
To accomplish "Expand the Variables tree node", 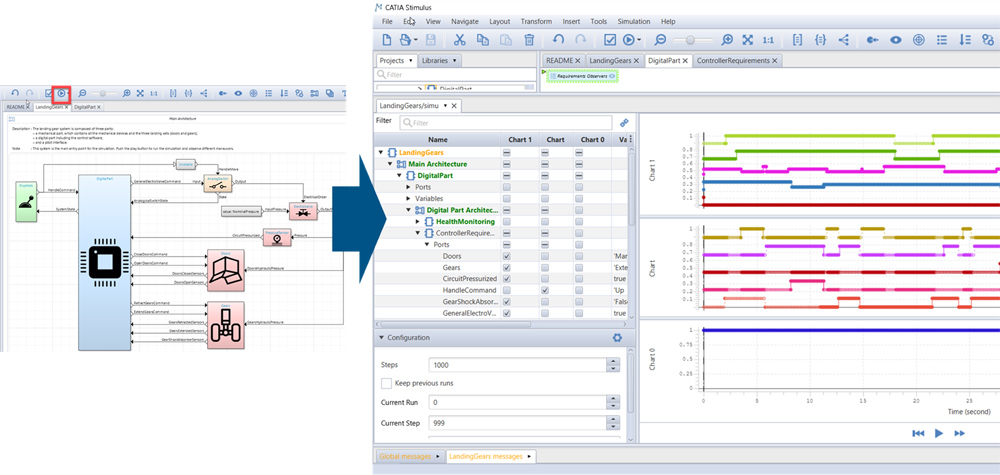I will click(409, 198).
